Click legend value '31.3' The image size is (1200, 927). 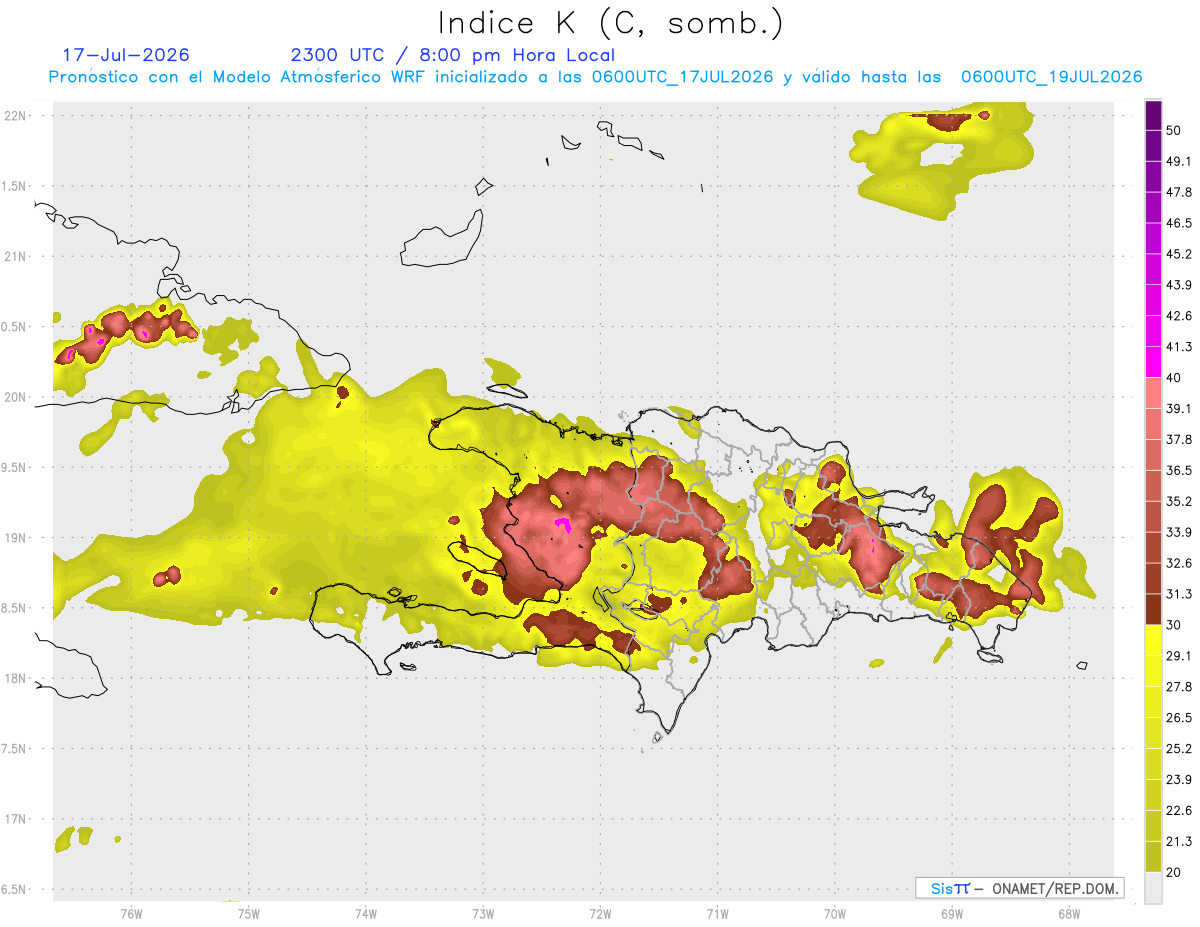pyautogui.click(x=1179, y=594)
